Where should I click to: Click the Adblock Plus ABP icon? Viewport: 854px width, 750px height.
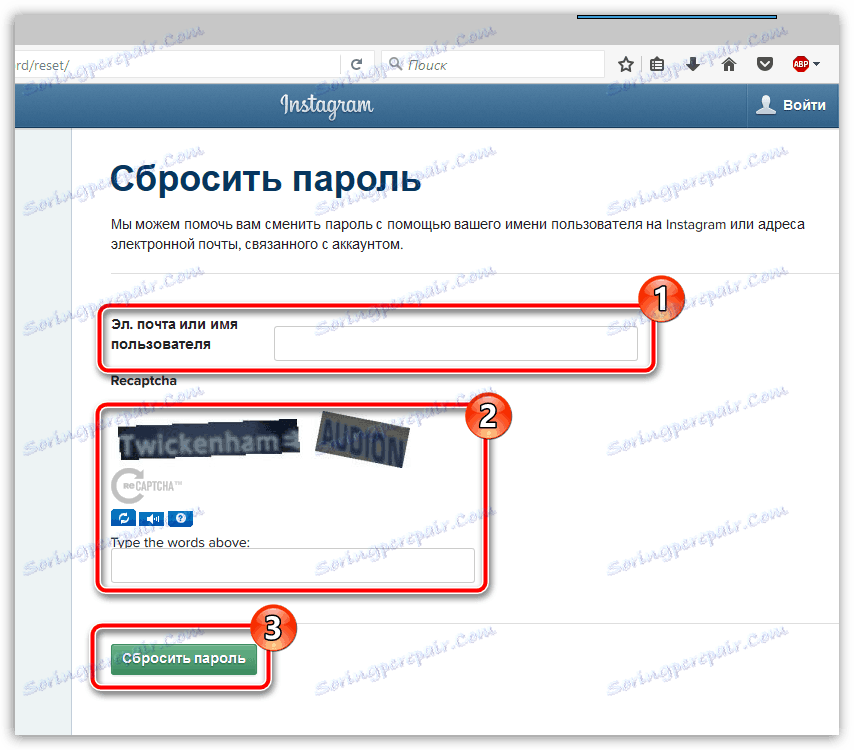coord(801,64)
